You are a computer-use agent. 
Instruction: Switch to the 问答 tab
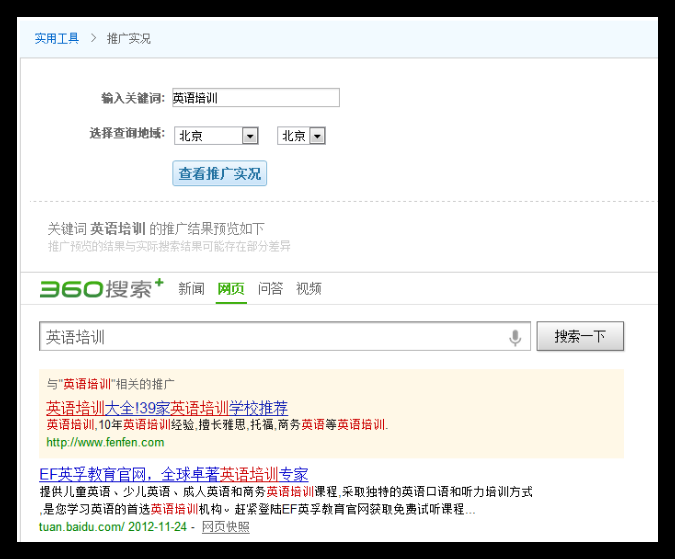(270, 288)
